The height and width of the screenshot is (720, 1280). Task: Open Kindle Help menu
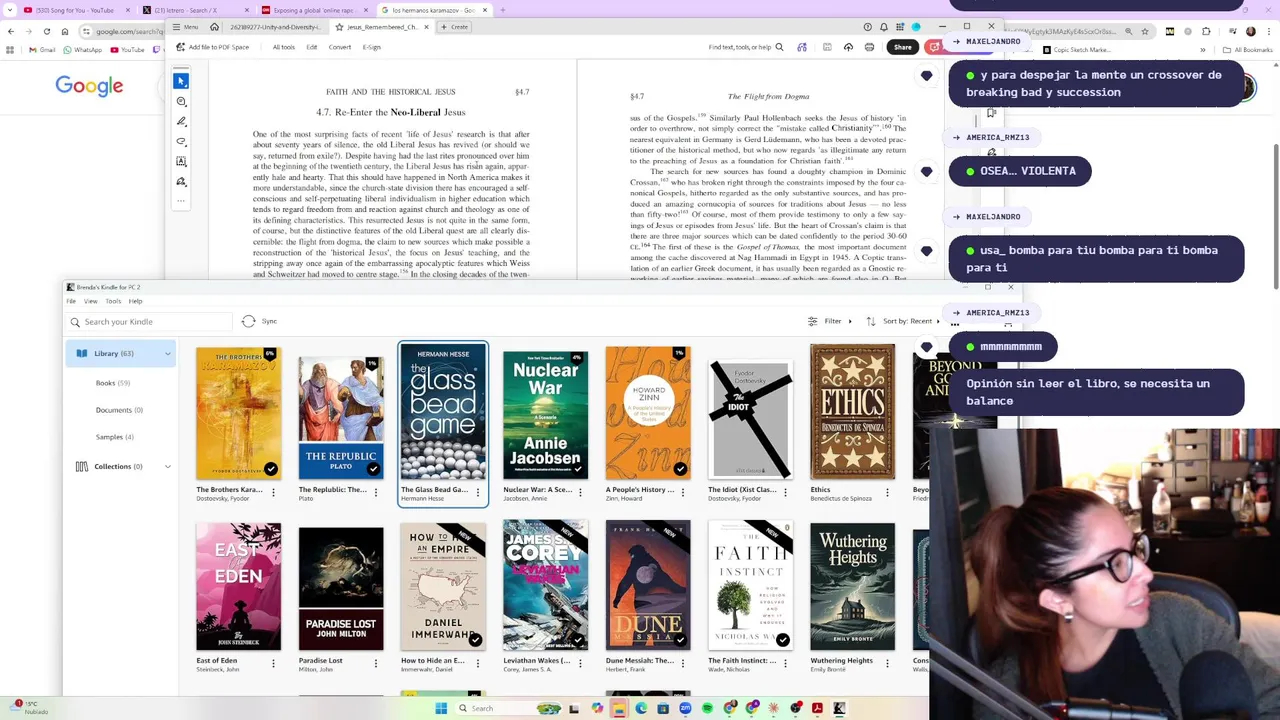tap(135, 301)
